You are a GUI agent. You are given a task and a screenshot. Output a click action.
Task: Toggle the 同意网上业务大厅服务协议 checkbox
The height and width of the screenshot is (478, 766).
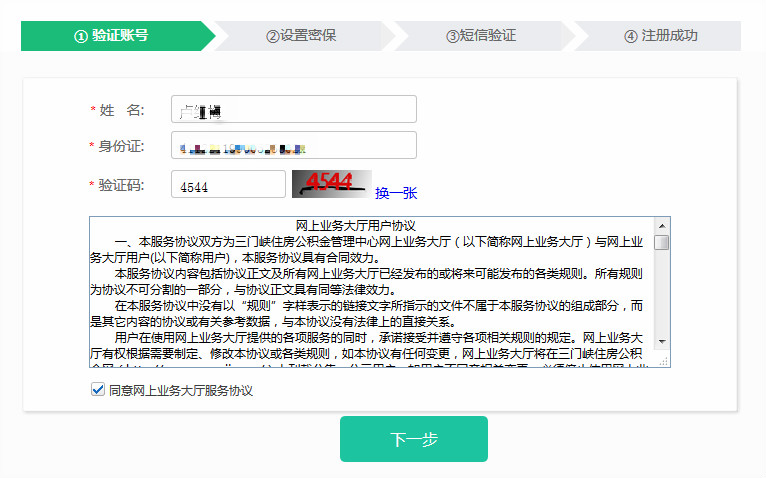[x=98, y=390]
